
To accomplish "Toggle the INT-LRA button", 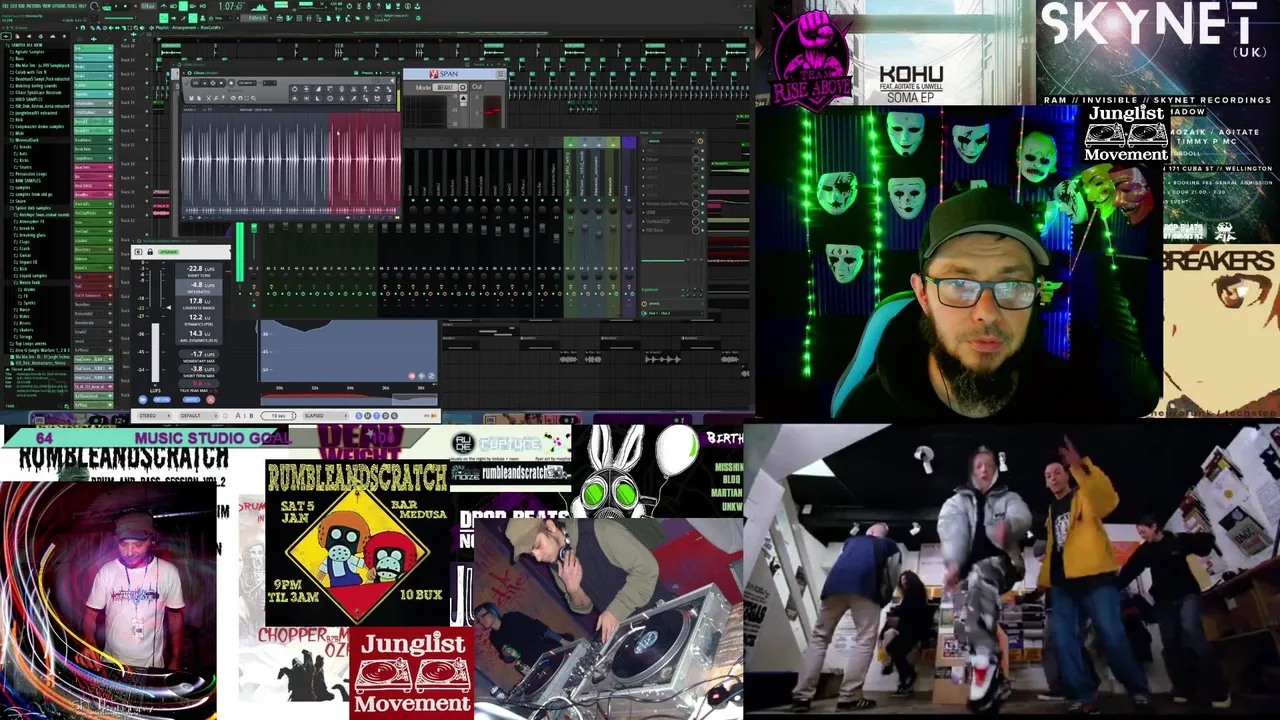I will tap(162, 399).
